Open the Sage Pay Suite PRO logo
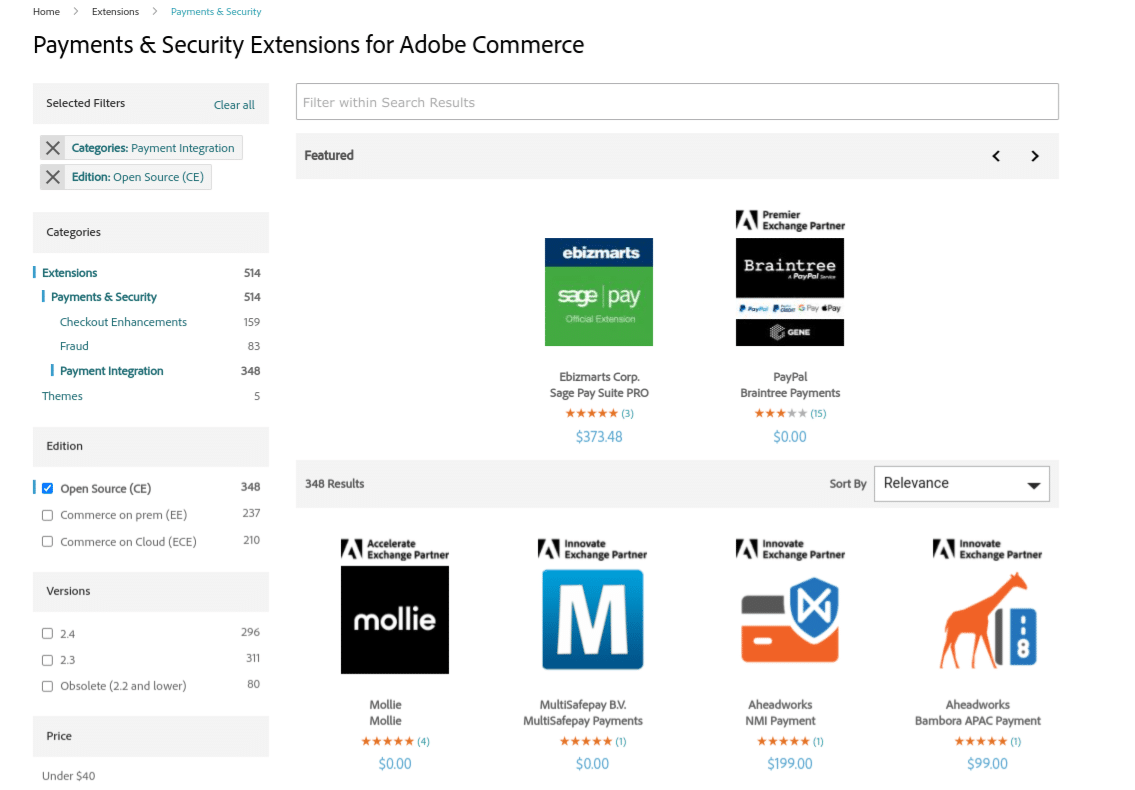1135x790 pixels. 599,292
